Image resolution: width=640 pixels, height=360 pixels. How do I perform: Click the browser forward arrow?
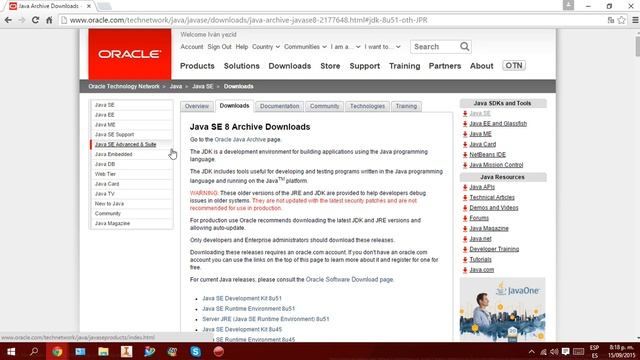coord(22,20)
